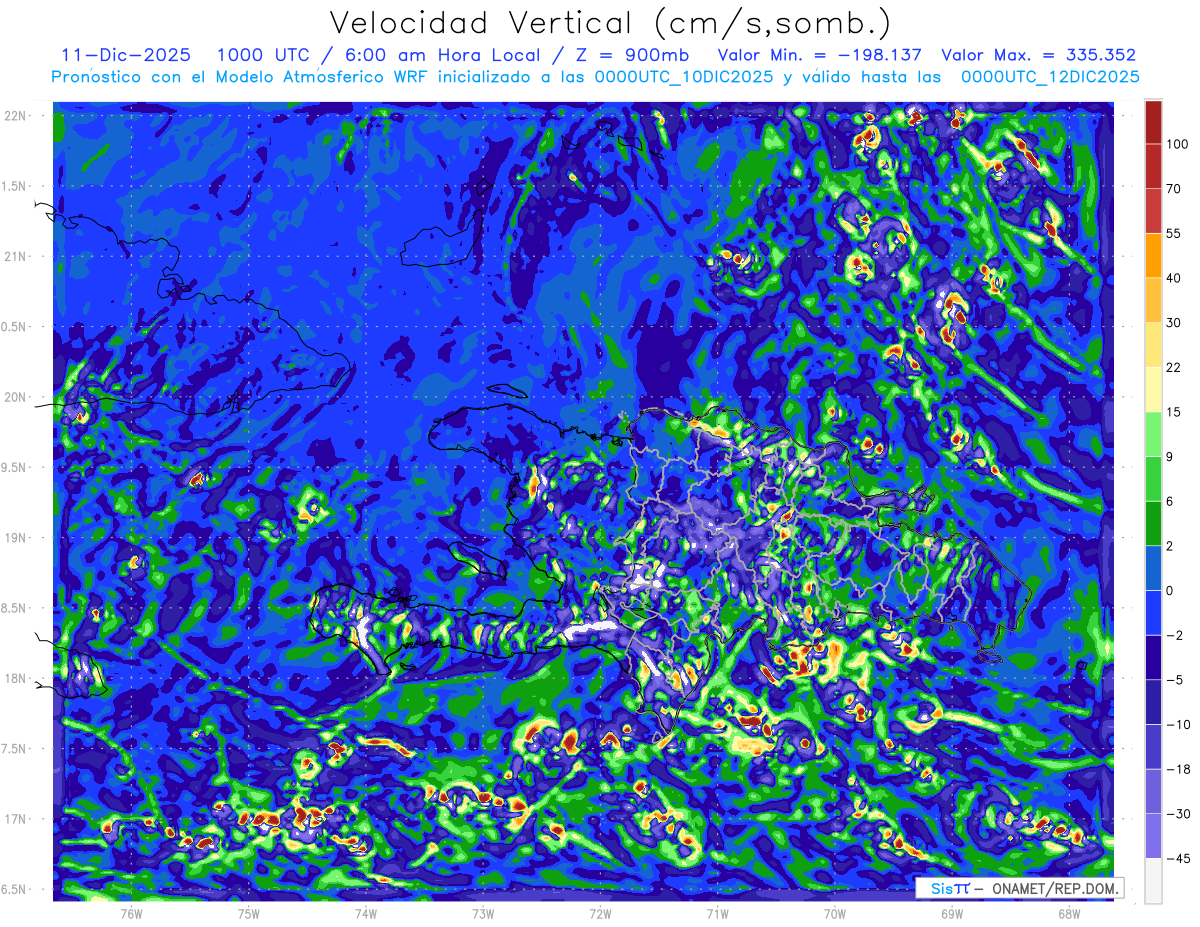Click the colorbar label "-18"
Image resolution: width=1200 pixels, height=927 pixels.
(1176, 769)
